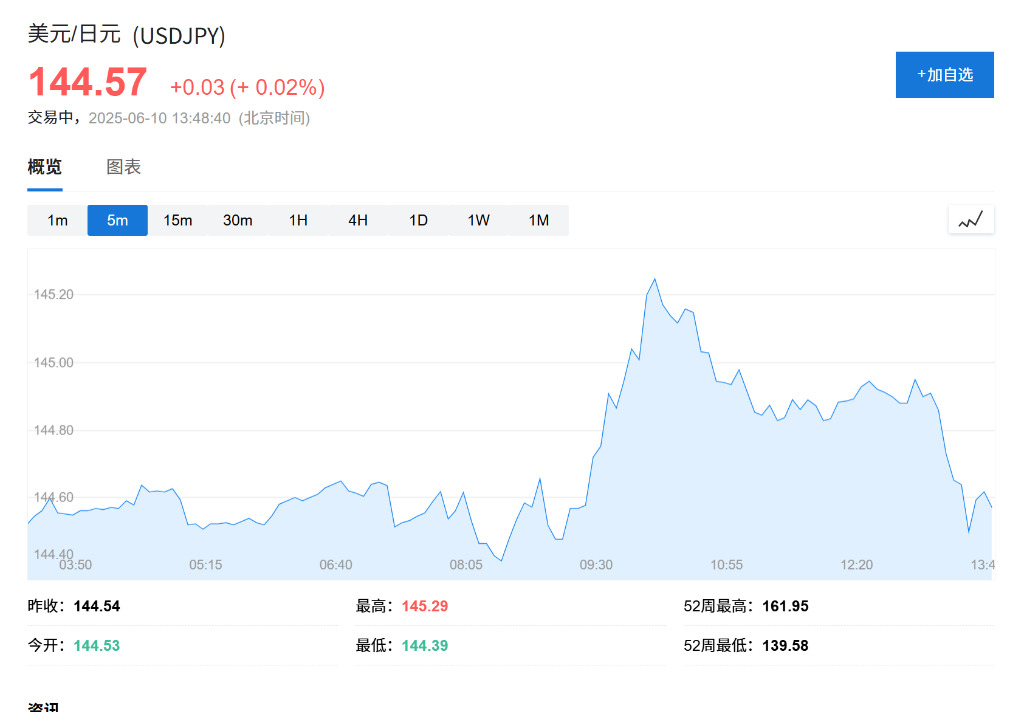Click the 美元/日元 (USDJPY) title

point(127,34)
